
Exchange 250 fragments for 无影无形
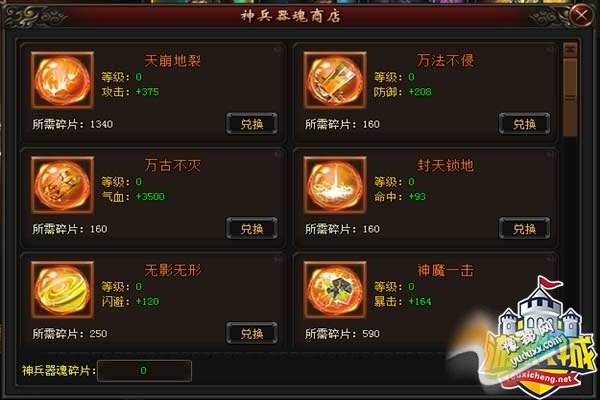coord(252,333)
